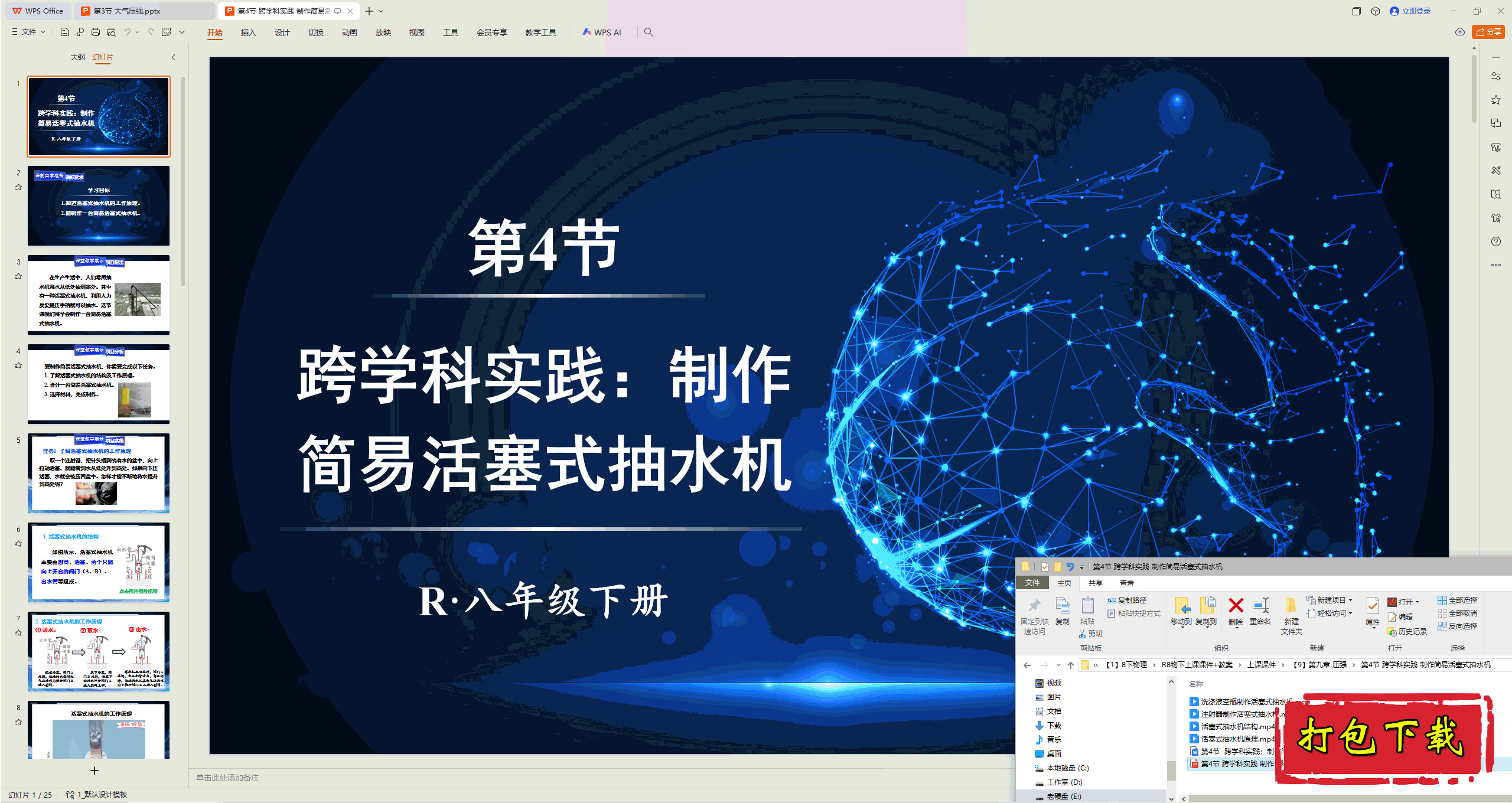Click Explorer navigation pane scrollbar

[x=1172, y=771]
